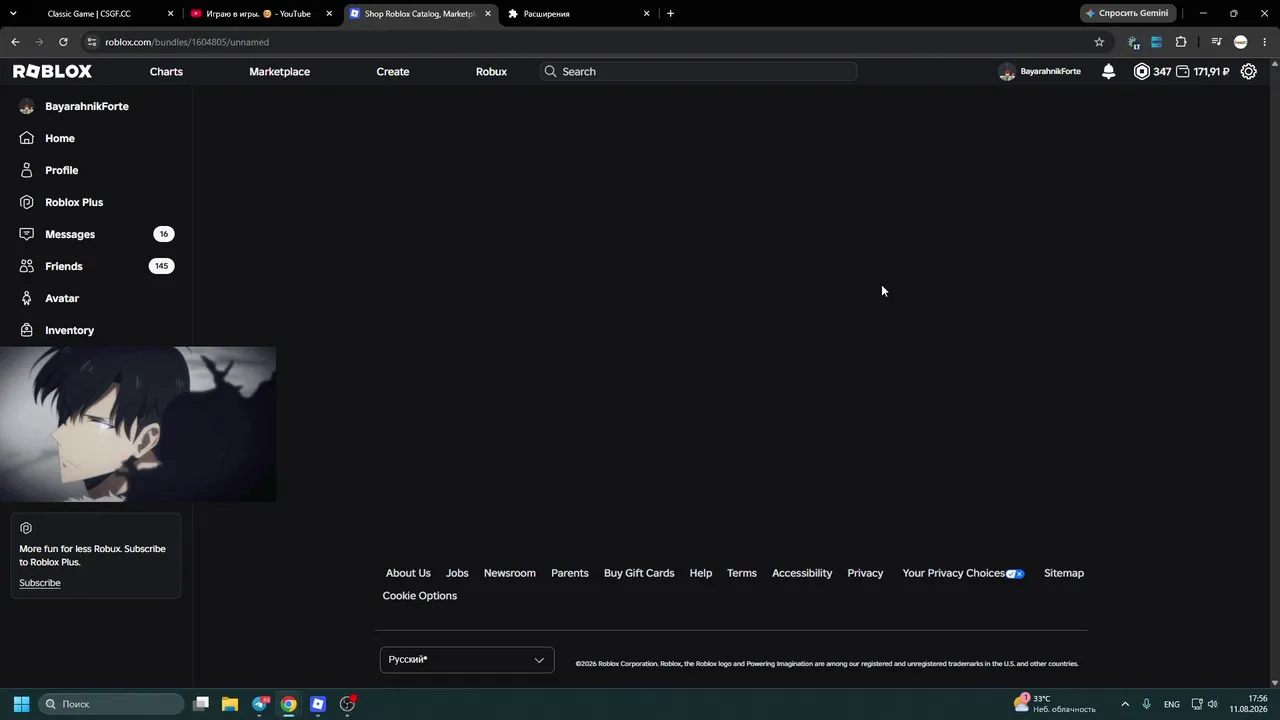
Task: Click the Спросить Gemini button
Action: [x=1127, y=14]
